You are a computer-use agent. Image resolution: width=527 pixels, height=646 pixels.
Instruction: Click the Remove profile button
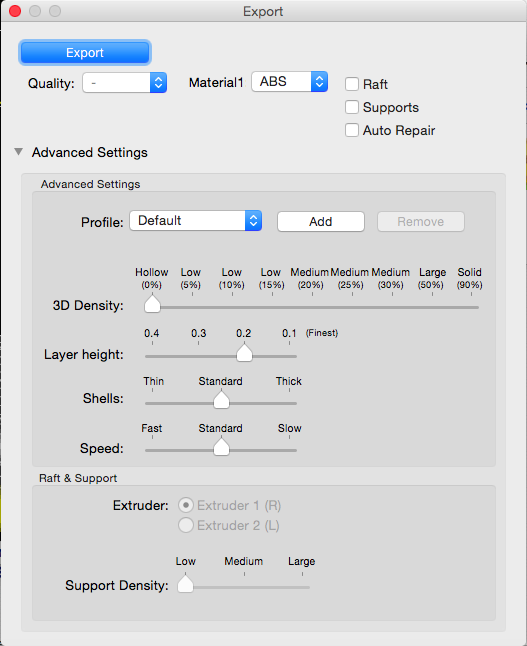(421, 222)
